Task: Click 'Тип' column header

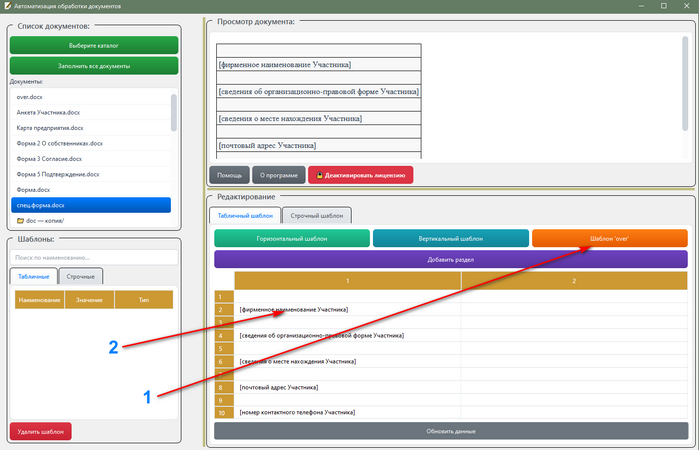Action: 144,300
